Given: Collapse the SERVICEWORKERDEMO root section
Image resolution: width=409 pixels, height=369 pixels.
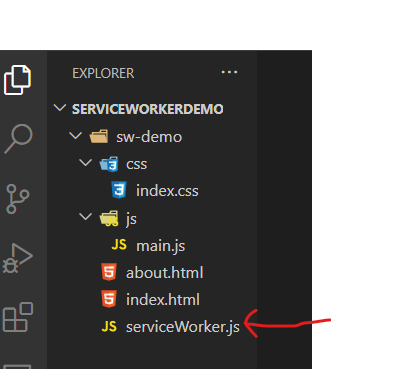Looking at the screenshot, I should pos(60,108).
